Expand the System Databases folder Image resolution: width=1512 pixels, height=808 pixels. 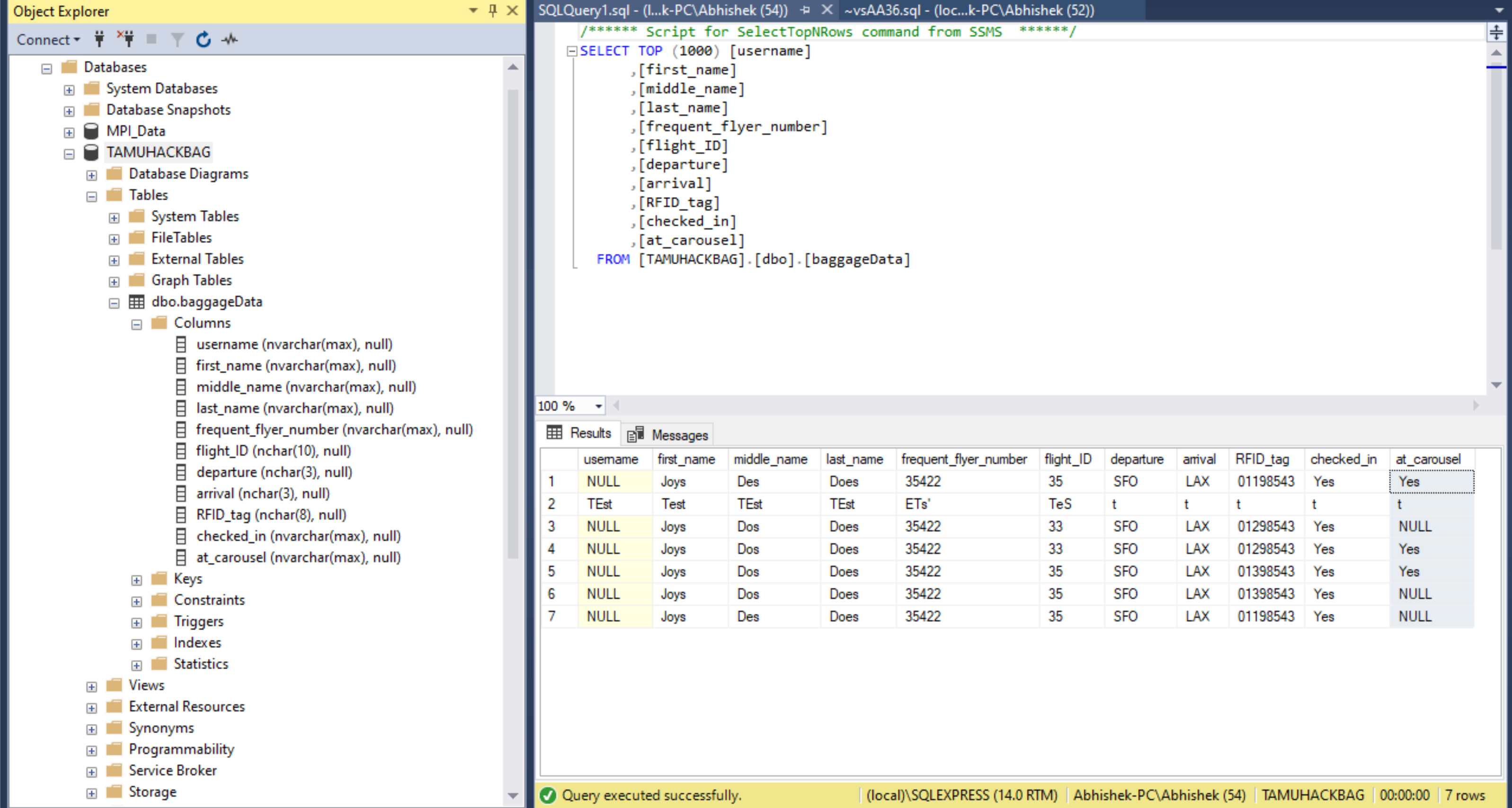tap(69, 90)
